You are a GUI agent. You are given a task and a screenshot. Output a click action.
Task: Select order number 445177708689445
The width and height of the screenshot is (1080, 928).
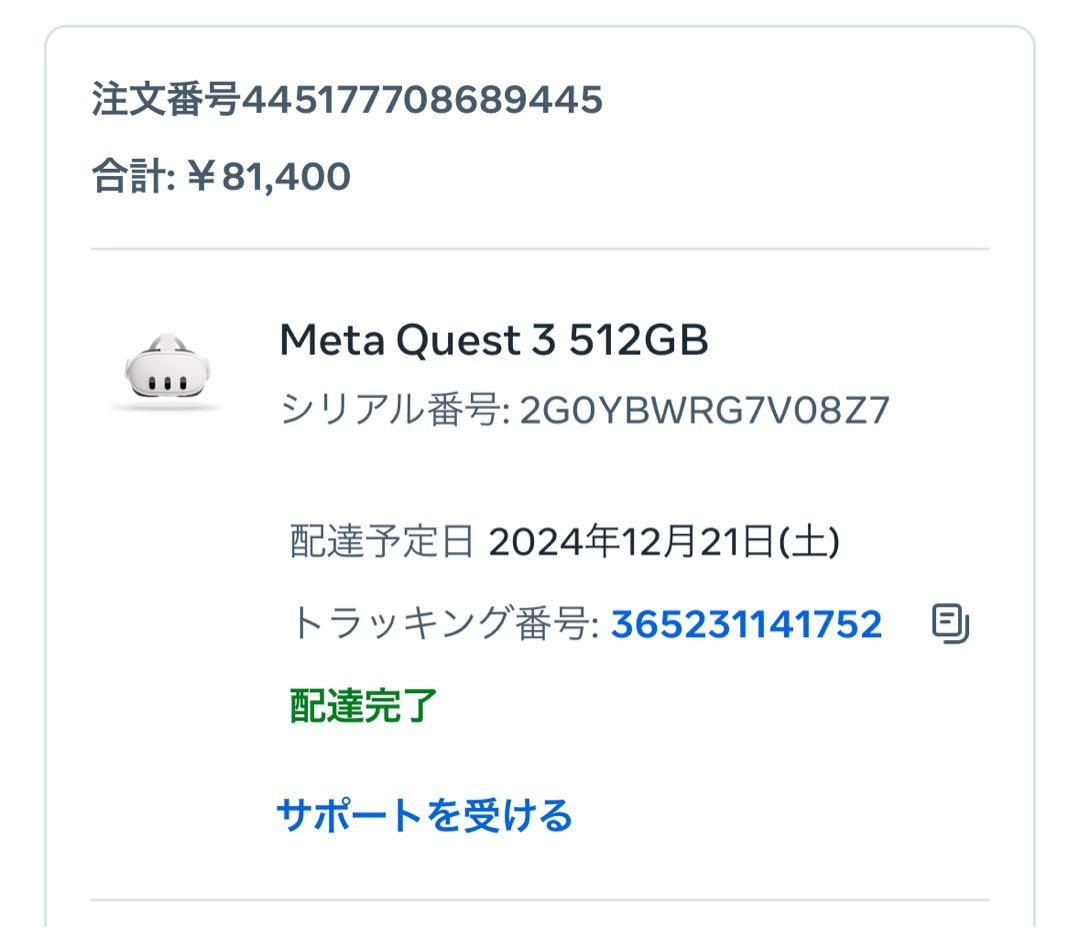345,98
